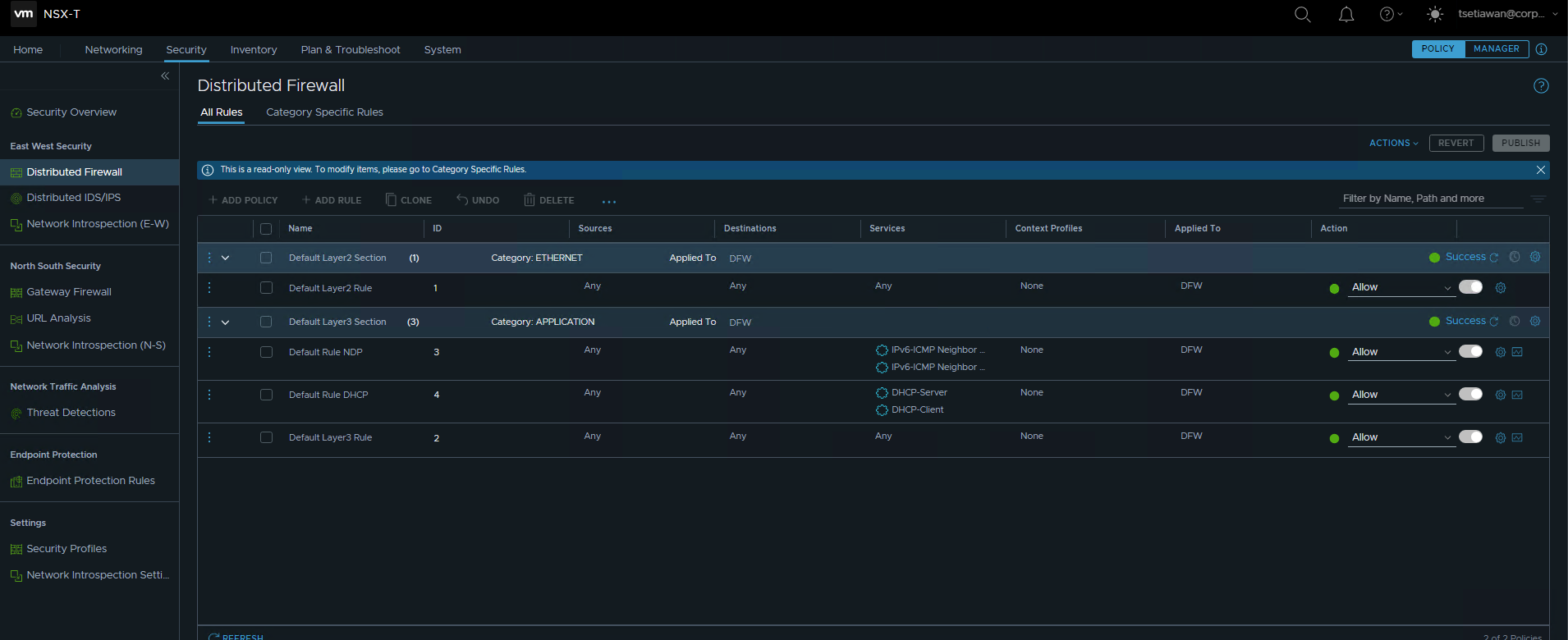Go to the Home top menu
1568x640 pixels.
pos(28,50)
